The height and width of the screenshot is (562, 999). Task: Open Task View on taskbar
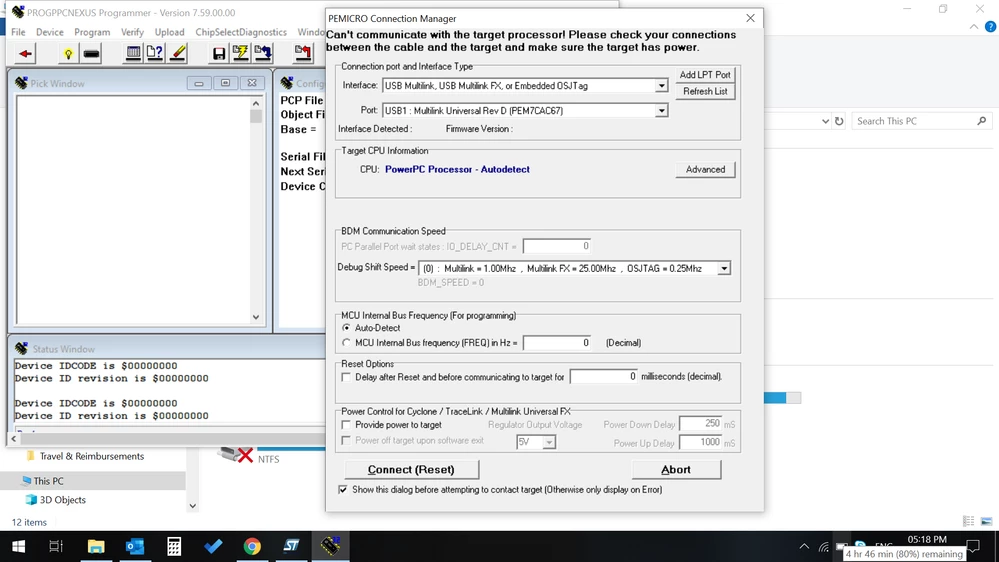[x=56, y=546]
